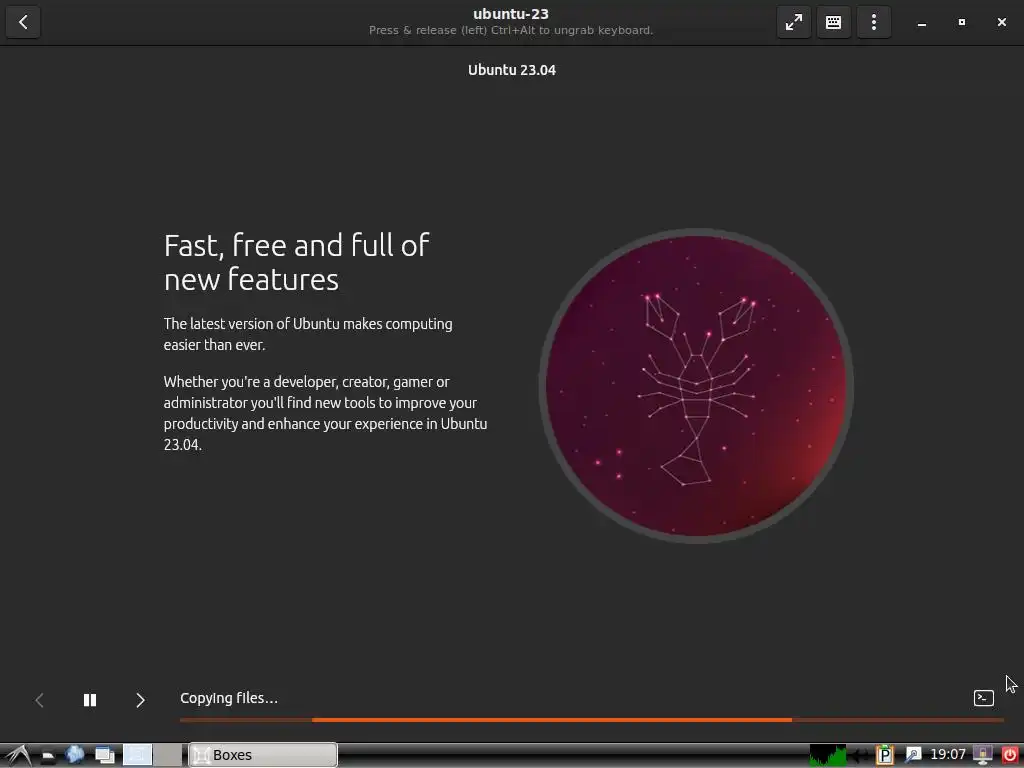Viewport: 1024px width, 768px height.
Task: Click the 'The latest version of Ubuntu' paragraph
Action: pos(308,334)
